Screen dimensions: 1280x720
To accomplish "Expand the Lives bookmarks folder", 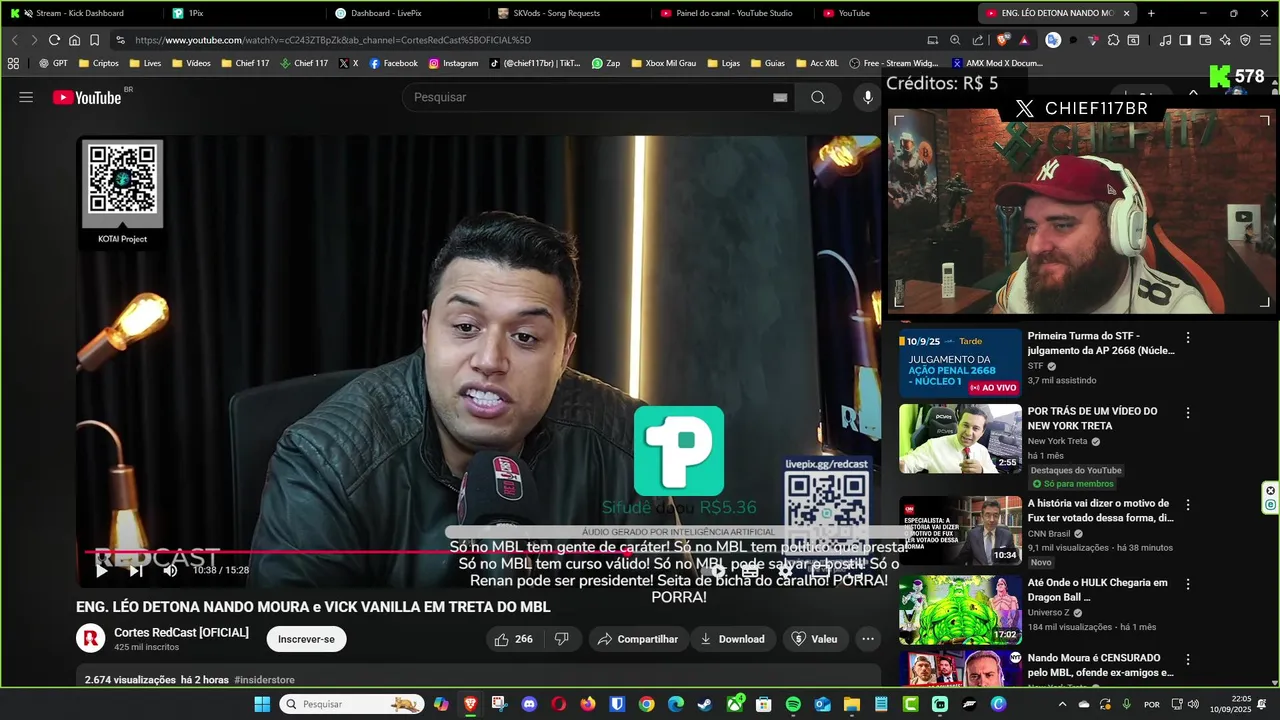I will (144, 63).
